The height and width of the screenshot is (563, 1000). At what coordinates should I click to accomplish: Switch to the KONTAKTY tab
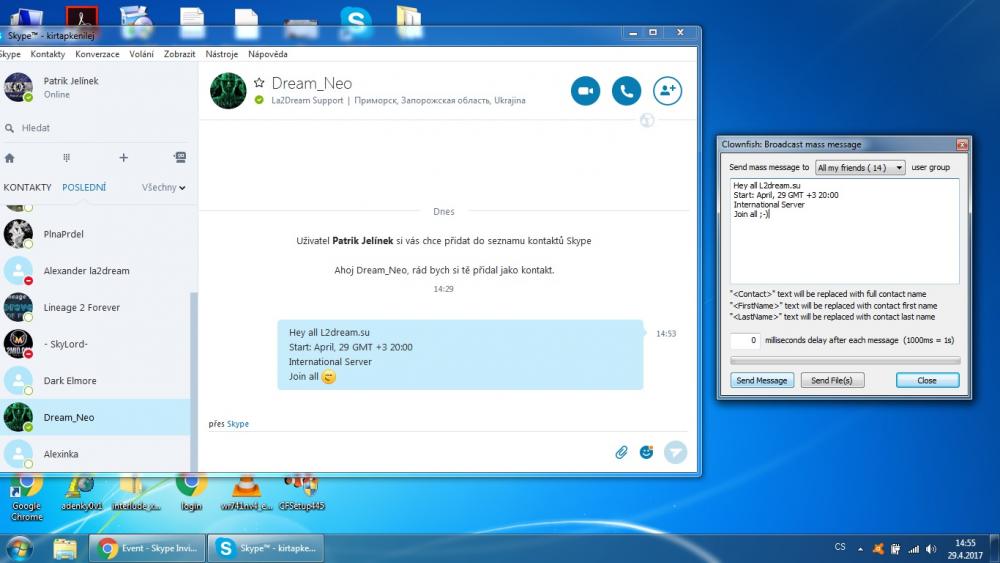point(27,188)
